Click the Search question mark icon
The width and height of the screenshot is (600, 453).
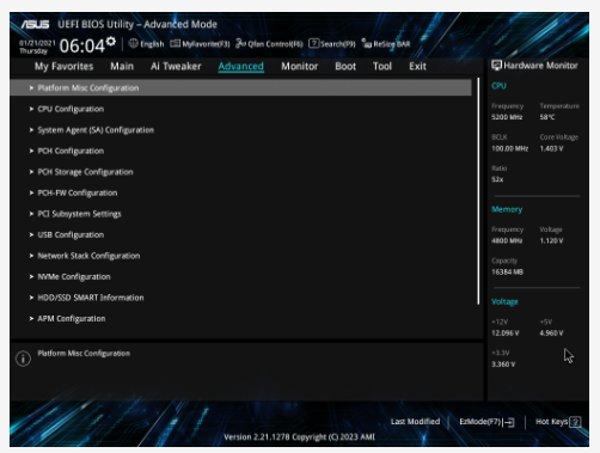pos(313,44)
